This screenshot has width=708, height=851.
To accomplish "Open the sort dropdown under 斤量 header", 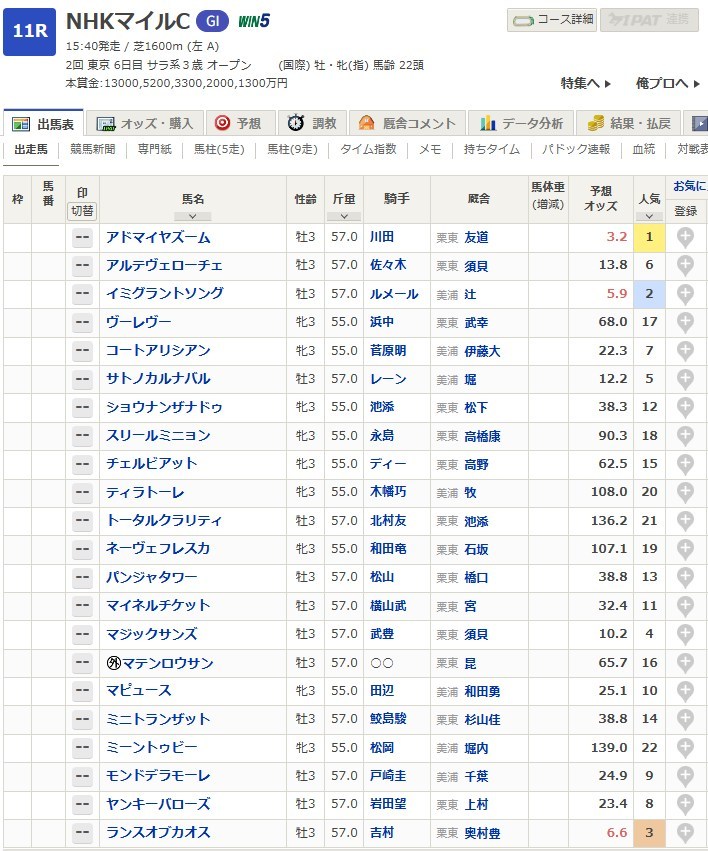I will click(x=344, y=216).
